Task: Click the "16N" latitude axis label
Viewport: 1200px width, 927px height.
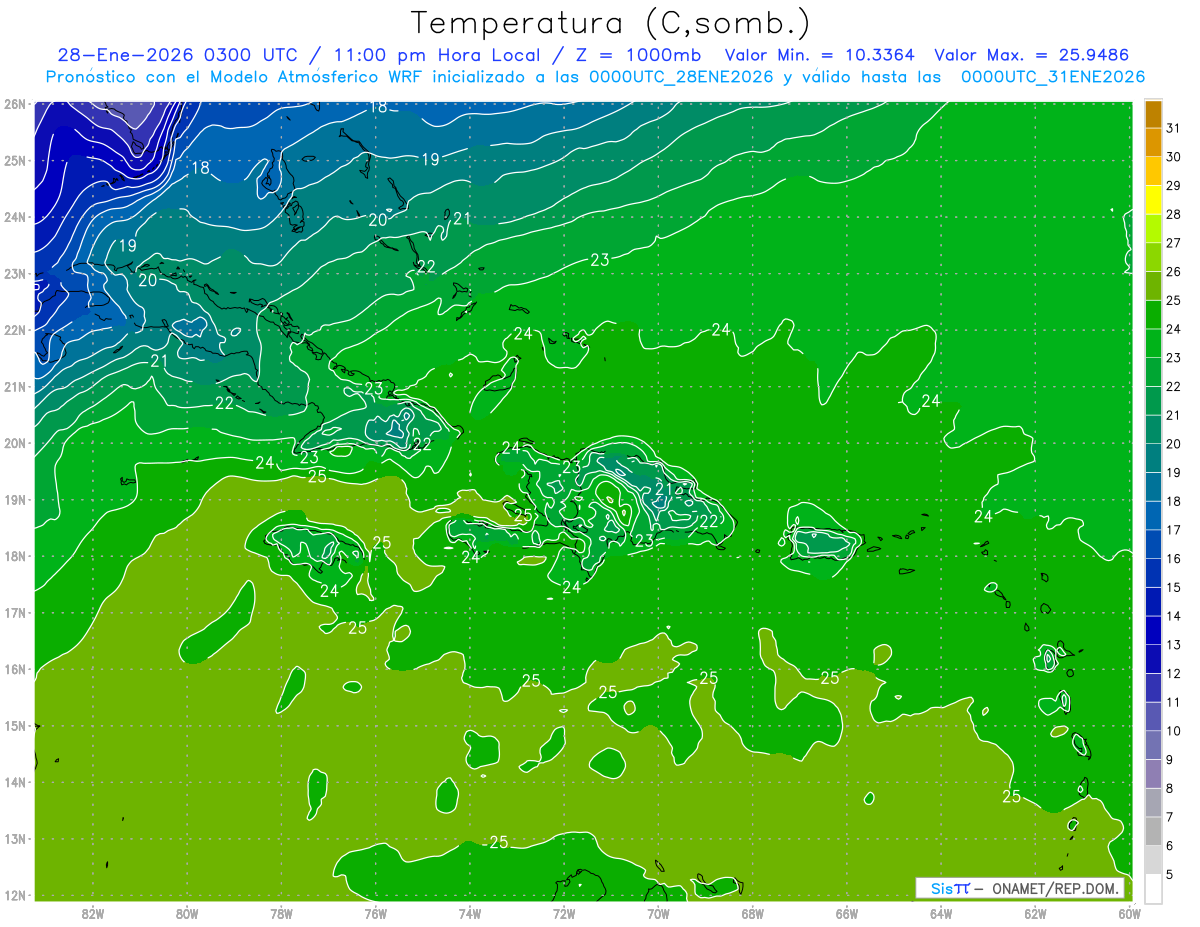Action: [x=14, y=669]
